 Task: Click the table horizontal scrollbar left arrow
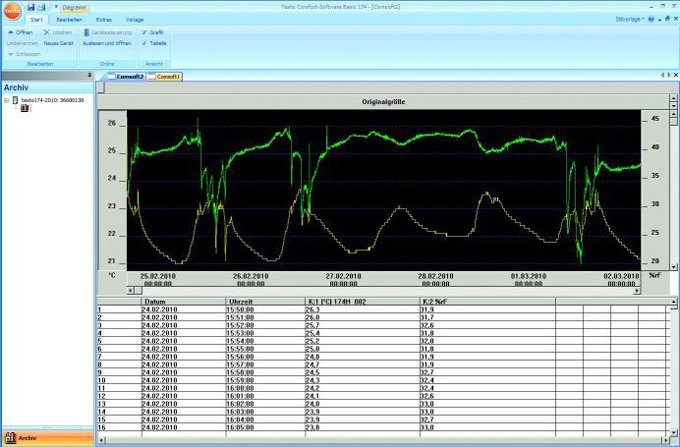click(101, 440)
